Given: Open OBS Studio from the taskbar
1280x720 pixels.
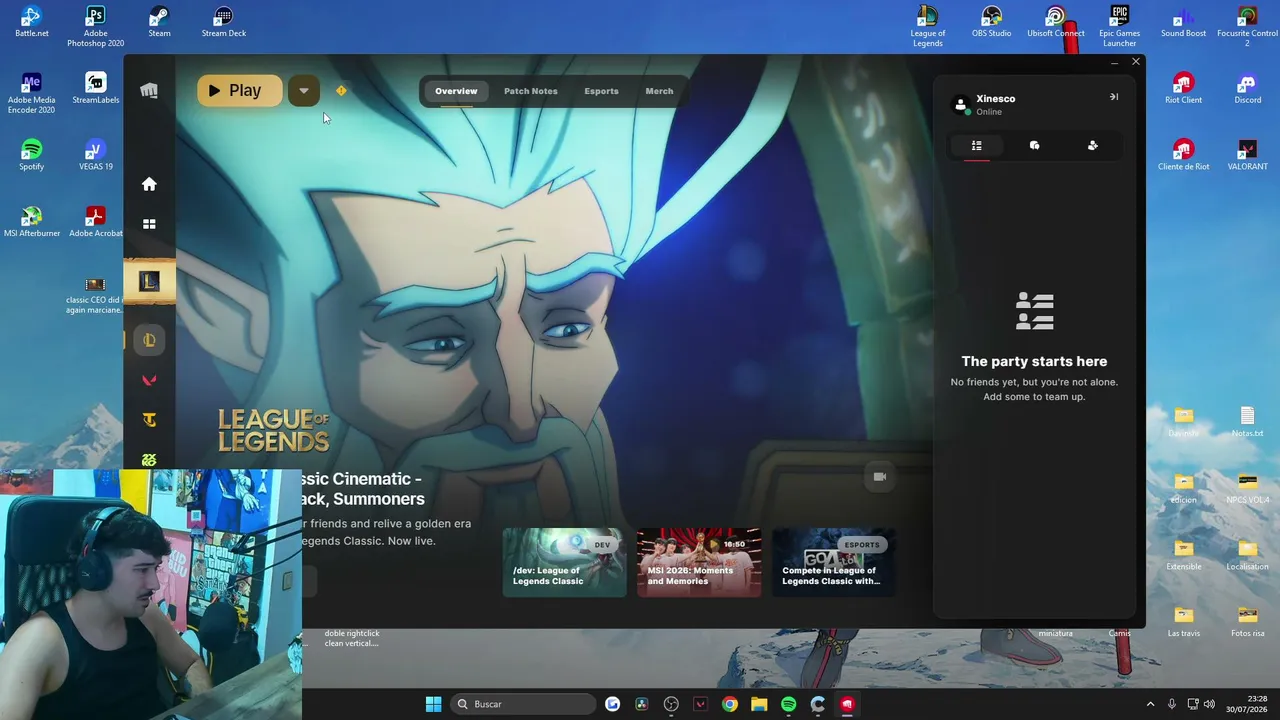Looking at the screenshot, I should click(671, 704).
